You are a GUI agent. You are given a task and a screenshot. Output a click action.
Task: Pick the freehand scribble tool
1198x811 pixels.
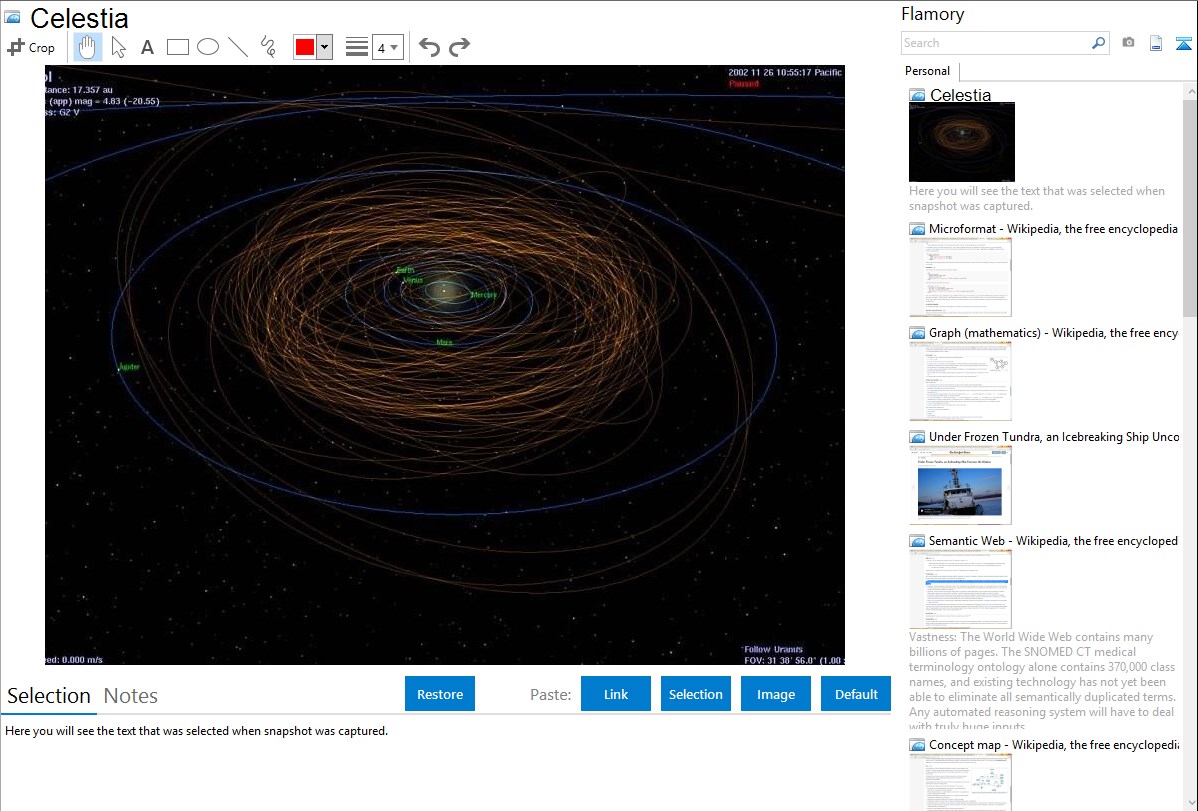268,47
